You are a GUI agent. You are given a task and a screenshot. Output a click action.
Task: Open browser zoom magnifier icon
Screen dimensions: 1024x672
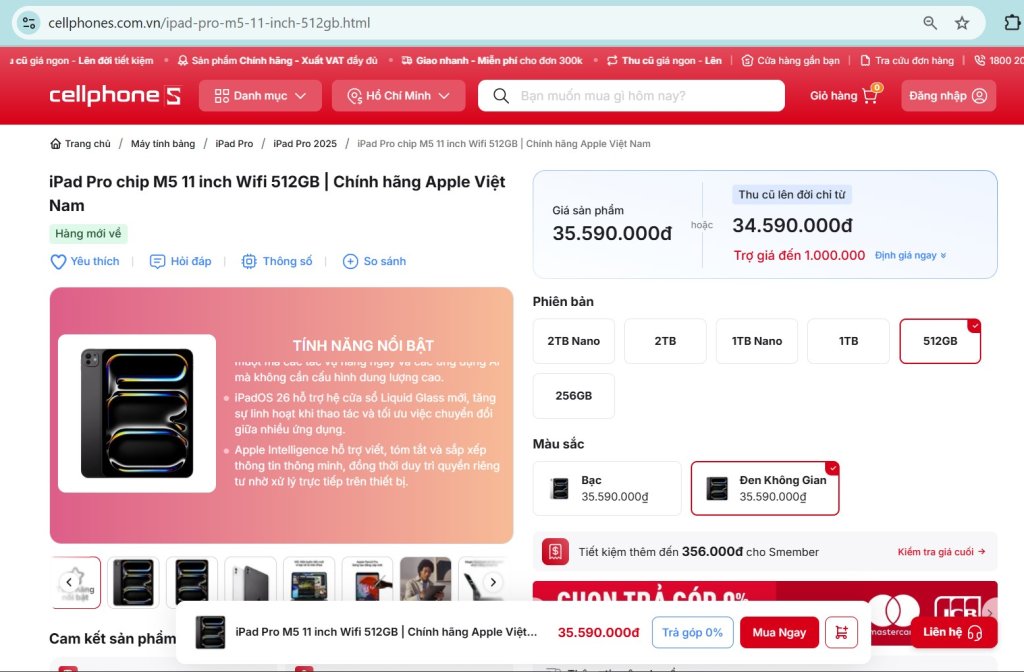tap(930, 24)
